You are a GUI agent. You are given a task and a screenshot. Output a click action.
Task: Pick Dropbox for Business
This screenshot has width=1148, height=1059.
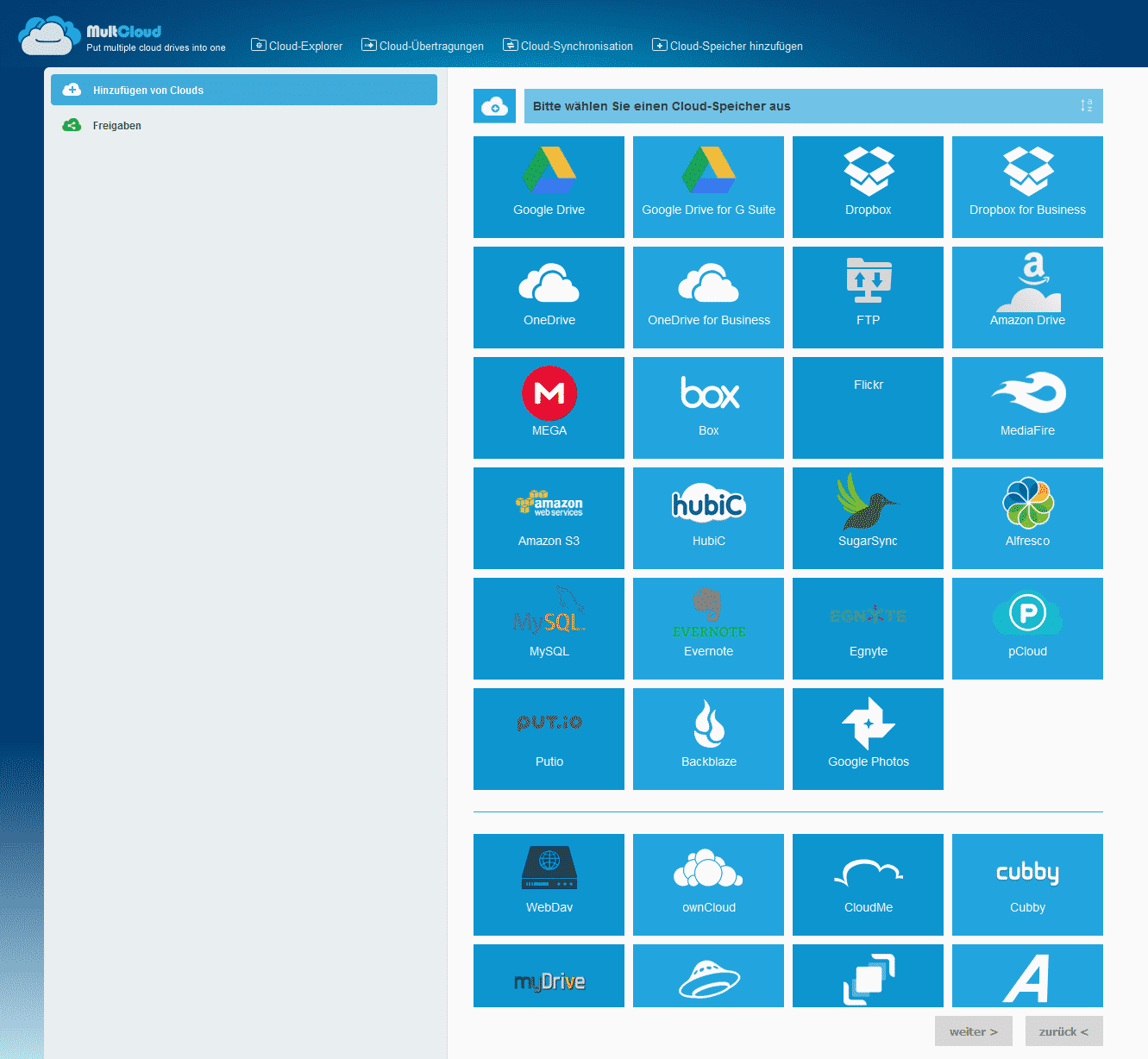1027,187
